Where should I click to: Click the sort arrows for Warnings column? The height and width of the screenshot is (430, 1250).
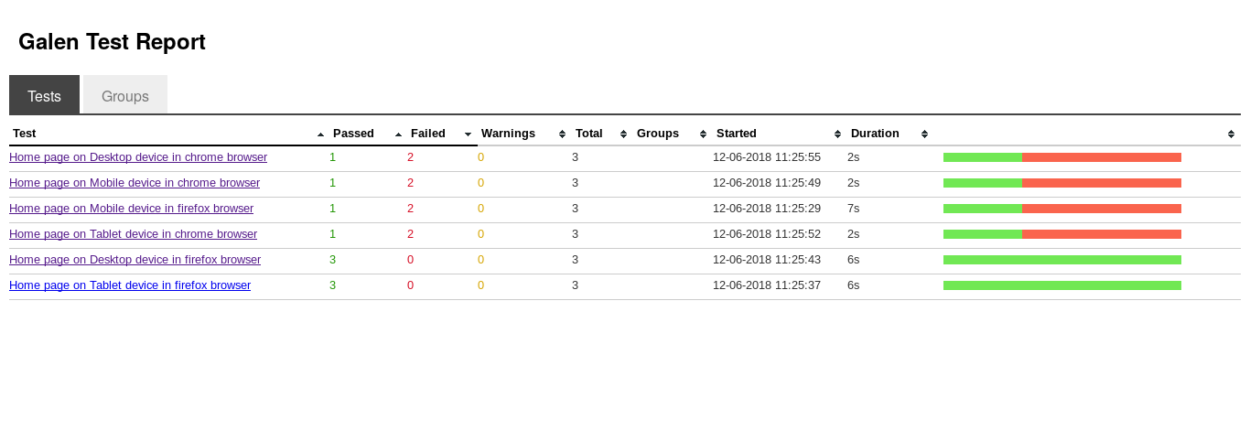pos(562,134)
